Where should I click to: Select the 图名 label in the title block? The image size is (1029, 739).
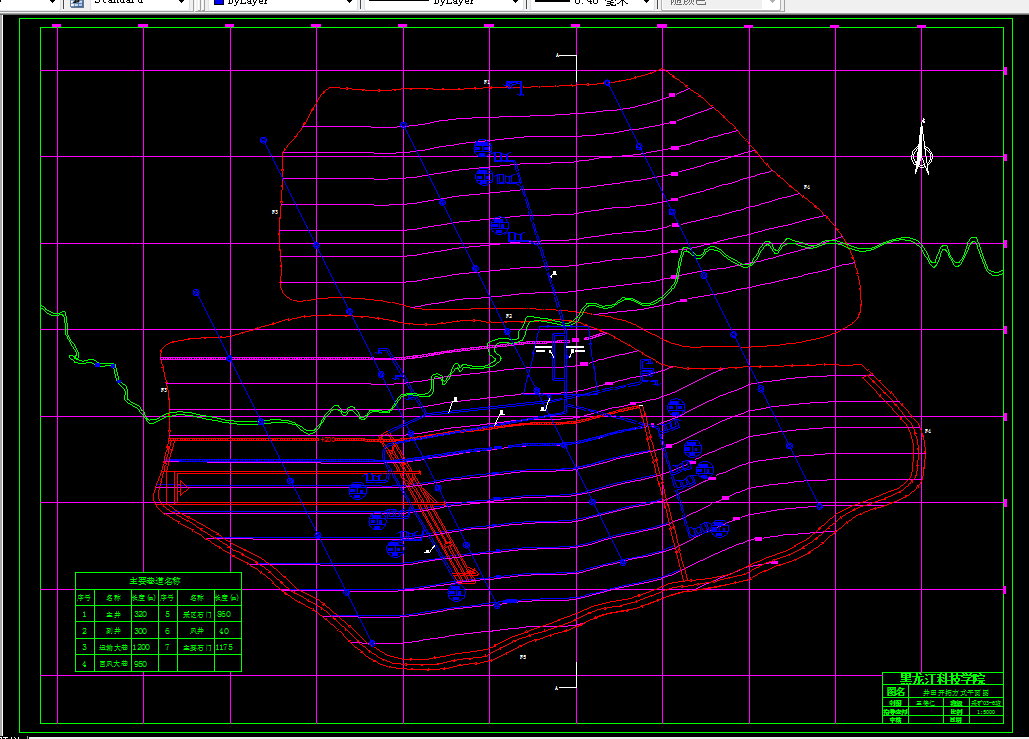896,692
